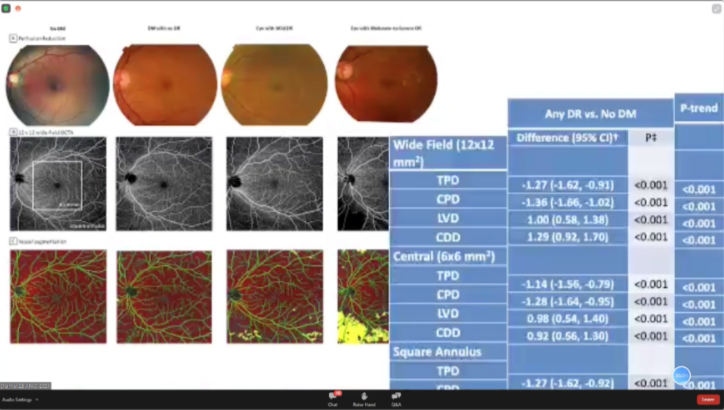Open the Chat panel
This screenshot has height=410, width=724.
click(332, 397)
